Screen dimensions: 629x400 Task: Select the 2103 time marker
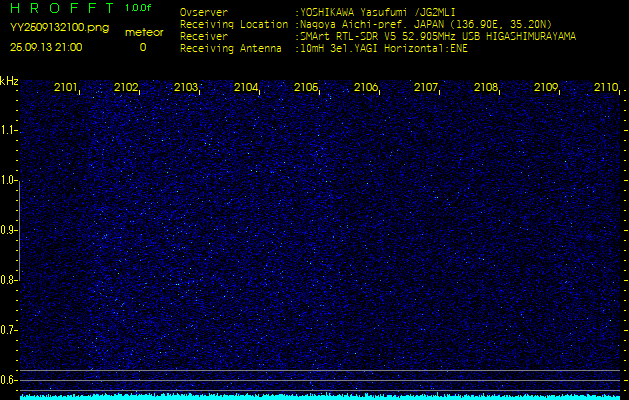tap(186, 88)
